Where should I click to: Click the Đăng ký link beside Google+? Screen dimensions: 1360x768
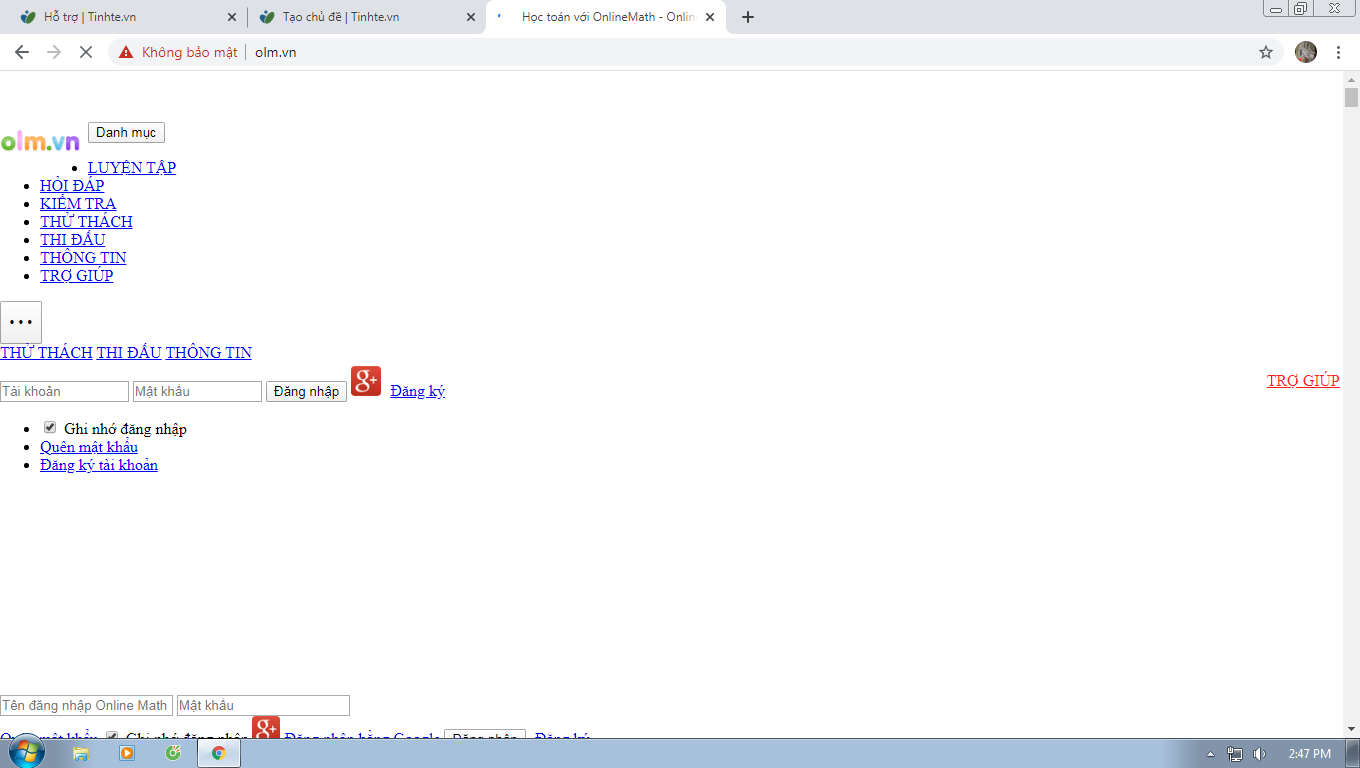(418, 391)
